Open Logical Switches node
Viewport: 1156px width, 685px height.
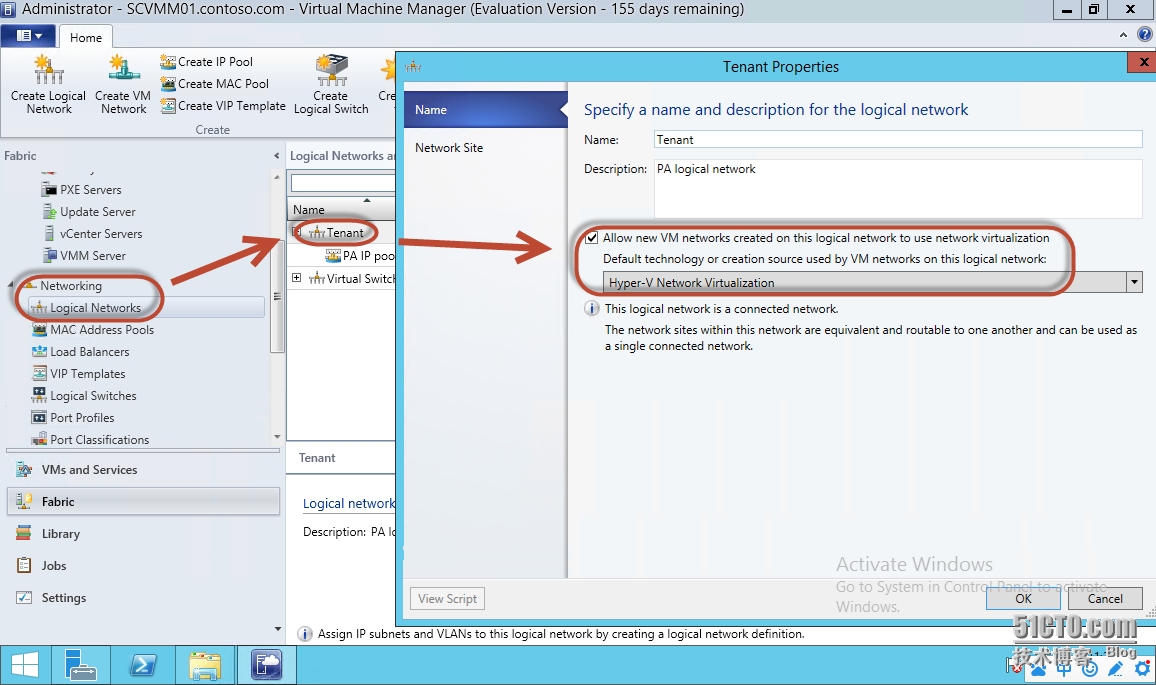point(84,396)
